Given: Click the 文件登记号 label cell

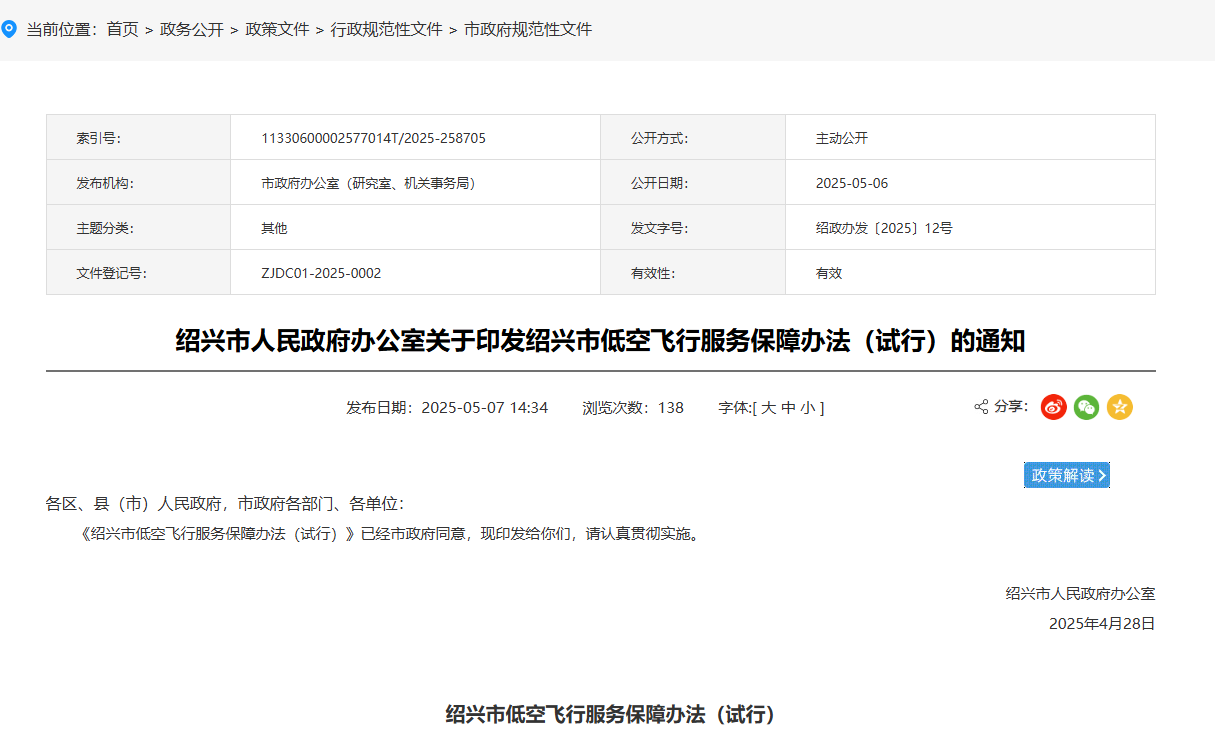Looking at the screenshot, I should [x=139, y=273].
